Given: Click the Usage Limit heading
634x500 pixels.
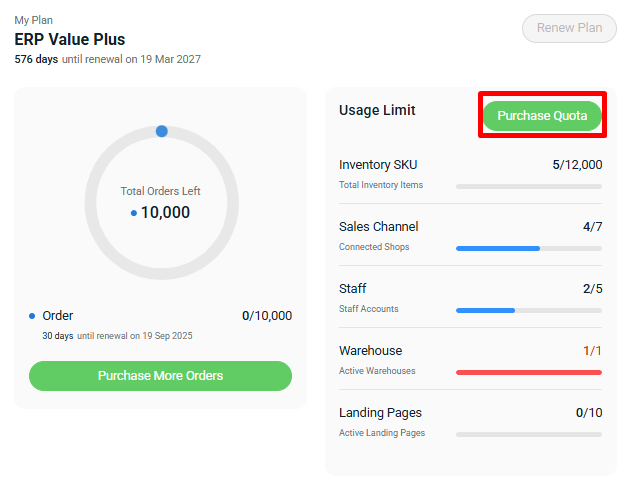Looking at the screenshot, I should (x=377, y=110).
